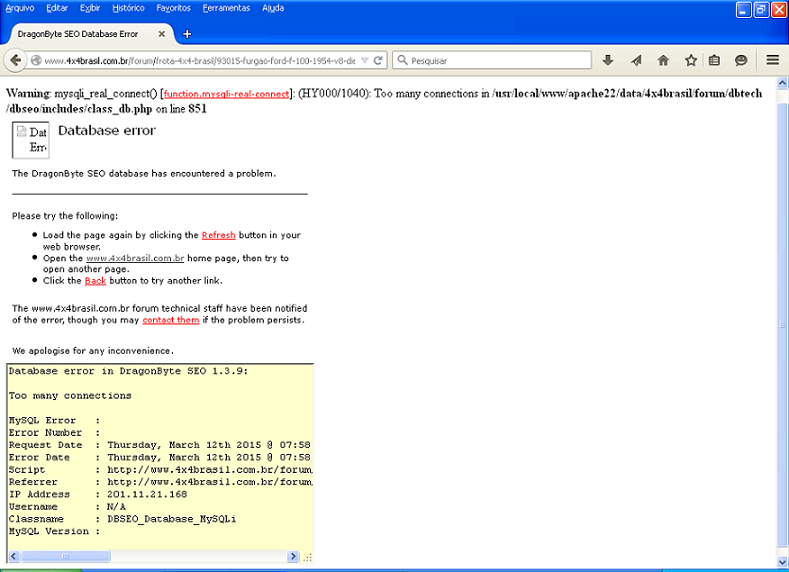Click the error box right scroll arrow
789x572 pixels.
[x=293, y=556]
